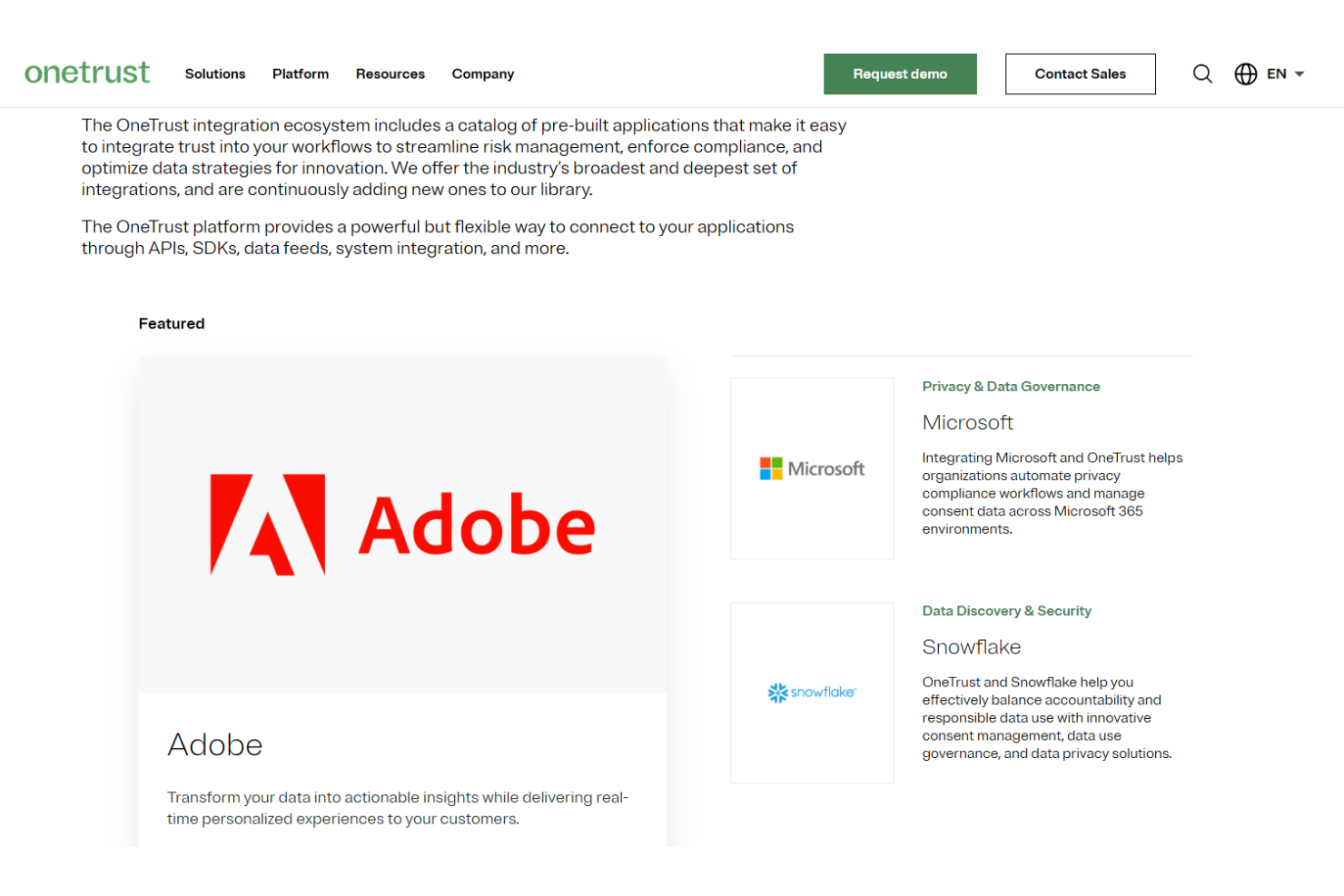Click the Microsoft integration description text
Image resolution: width=1344 pixels, height=896 pixels.
(x=1052, y=493)
